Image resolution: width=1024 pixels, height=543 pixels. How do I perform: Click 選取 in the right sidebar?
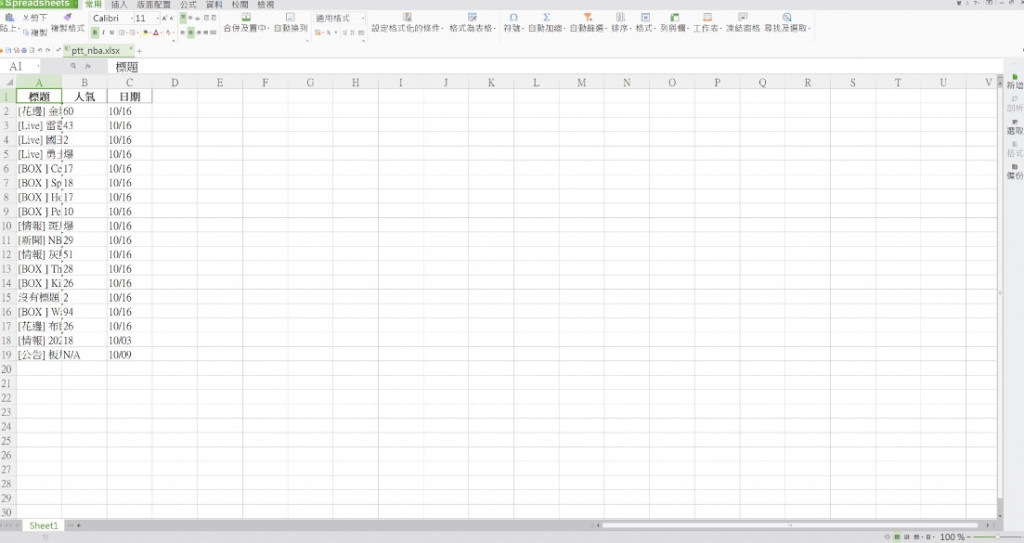1014,127
